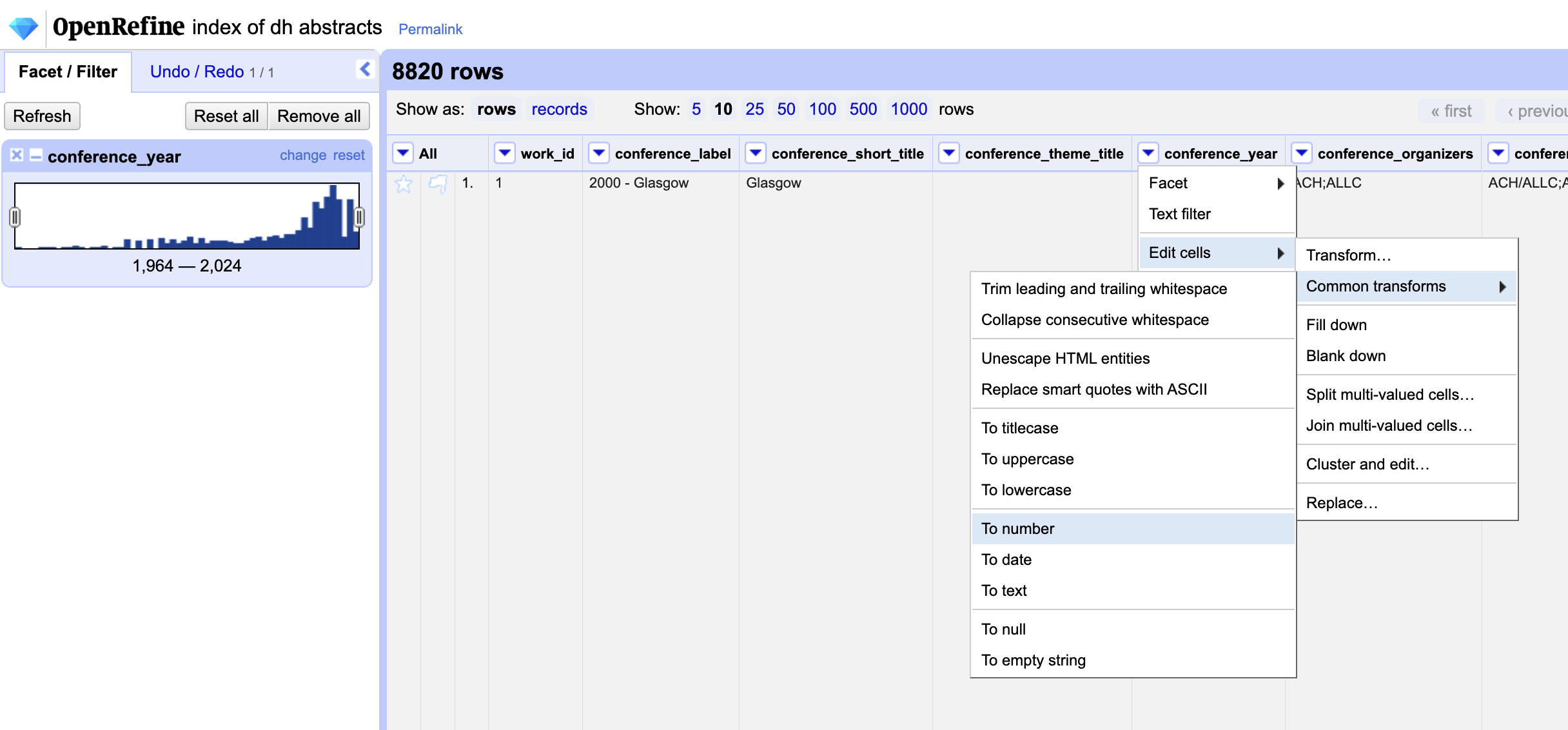Click the Remove all button

coord(318,116)
